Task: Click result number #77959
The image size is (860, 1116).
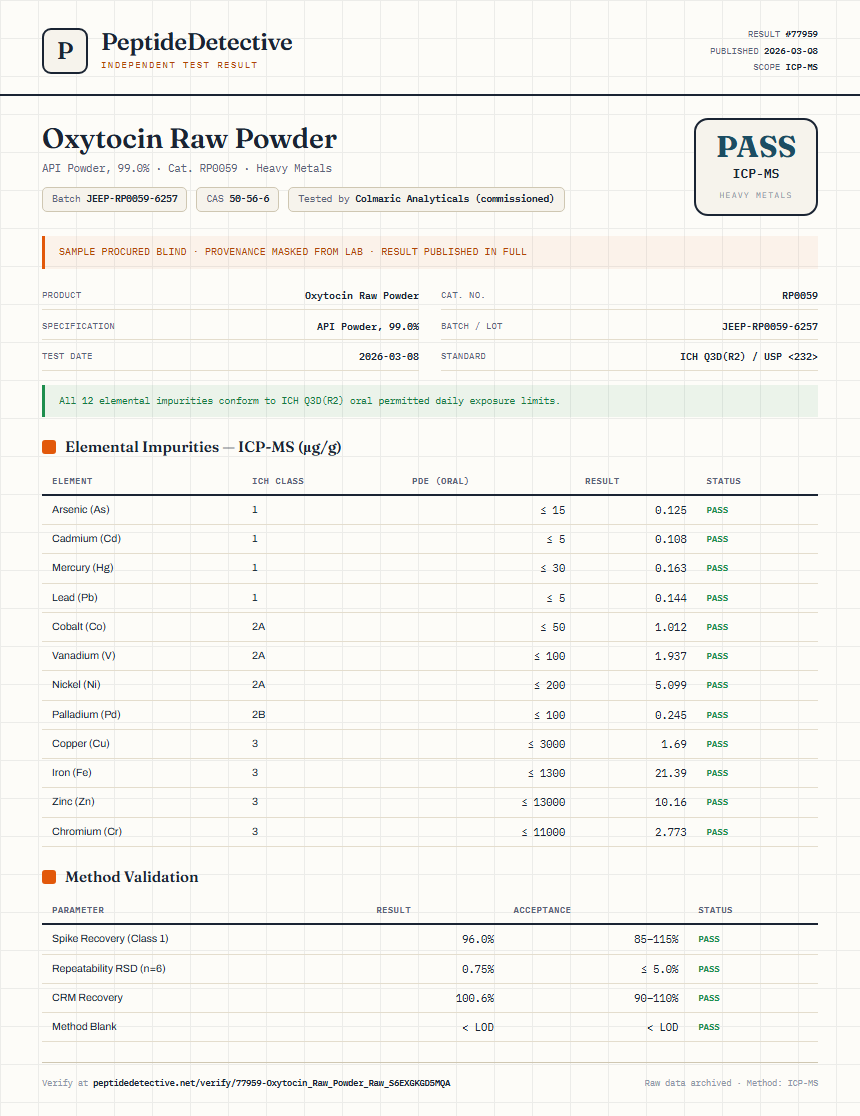Action: tap(801, 34)
